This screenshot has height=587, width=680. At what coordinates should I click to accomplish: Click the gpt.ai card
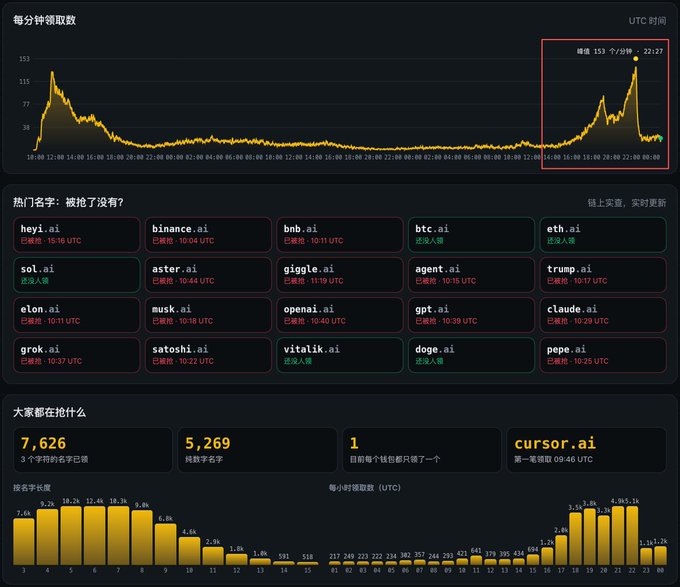click(471, 315)
